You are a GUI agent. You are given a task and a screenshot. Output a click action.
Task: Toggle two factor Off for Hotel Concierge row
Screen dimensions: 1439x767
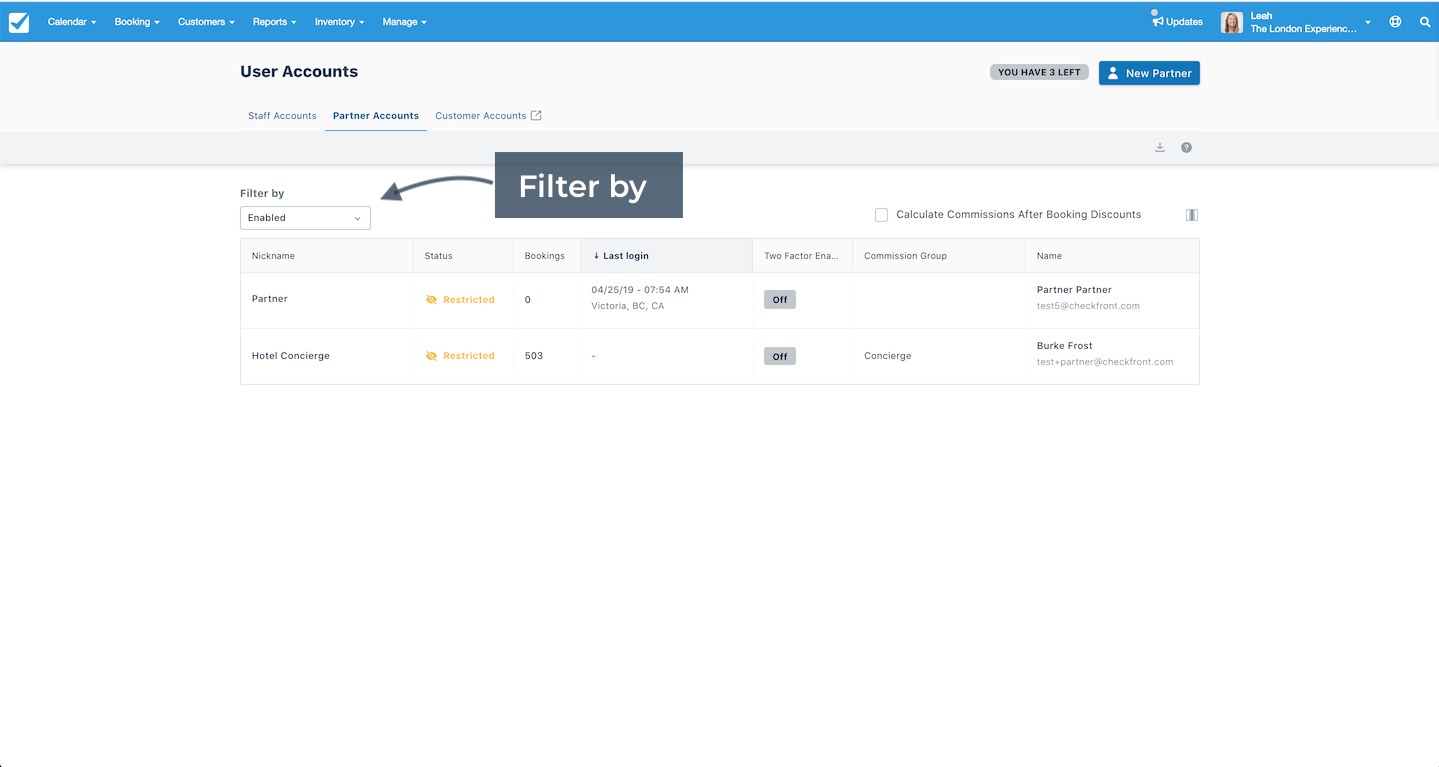(x=780, y=356)
